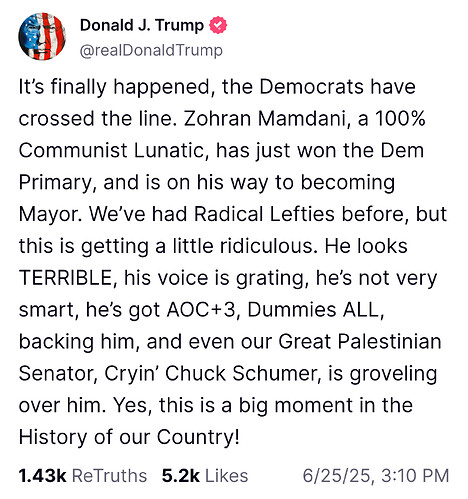Open Donald J. Trump display name

142,25
